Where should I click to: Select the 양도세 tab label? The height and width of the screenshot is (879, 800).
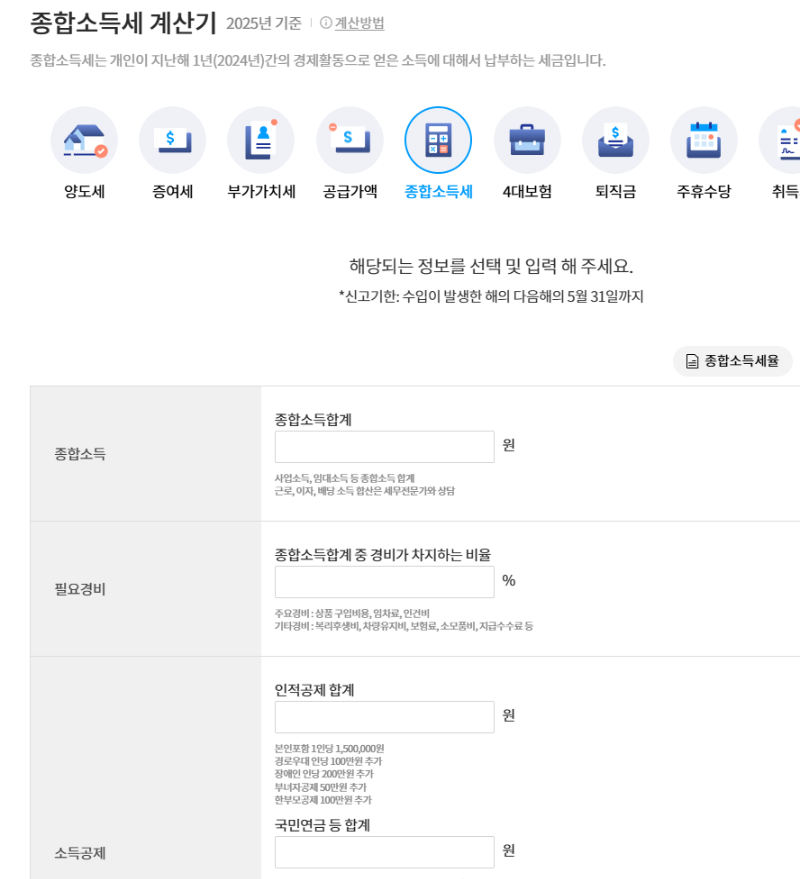pos(84,191)
